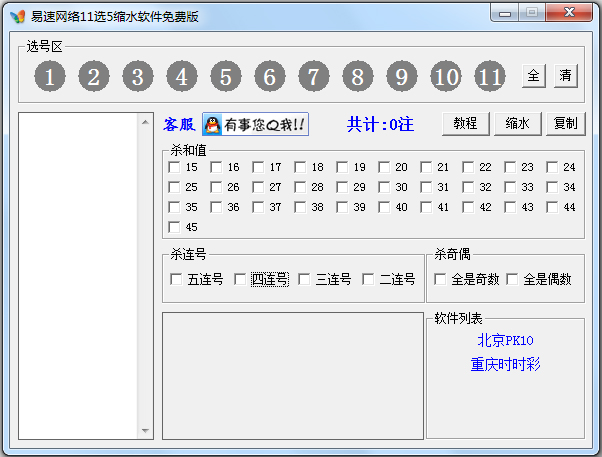602x457 pixels.
Task: Open the 北京PK10 software link
Action: tap(505, 341)
